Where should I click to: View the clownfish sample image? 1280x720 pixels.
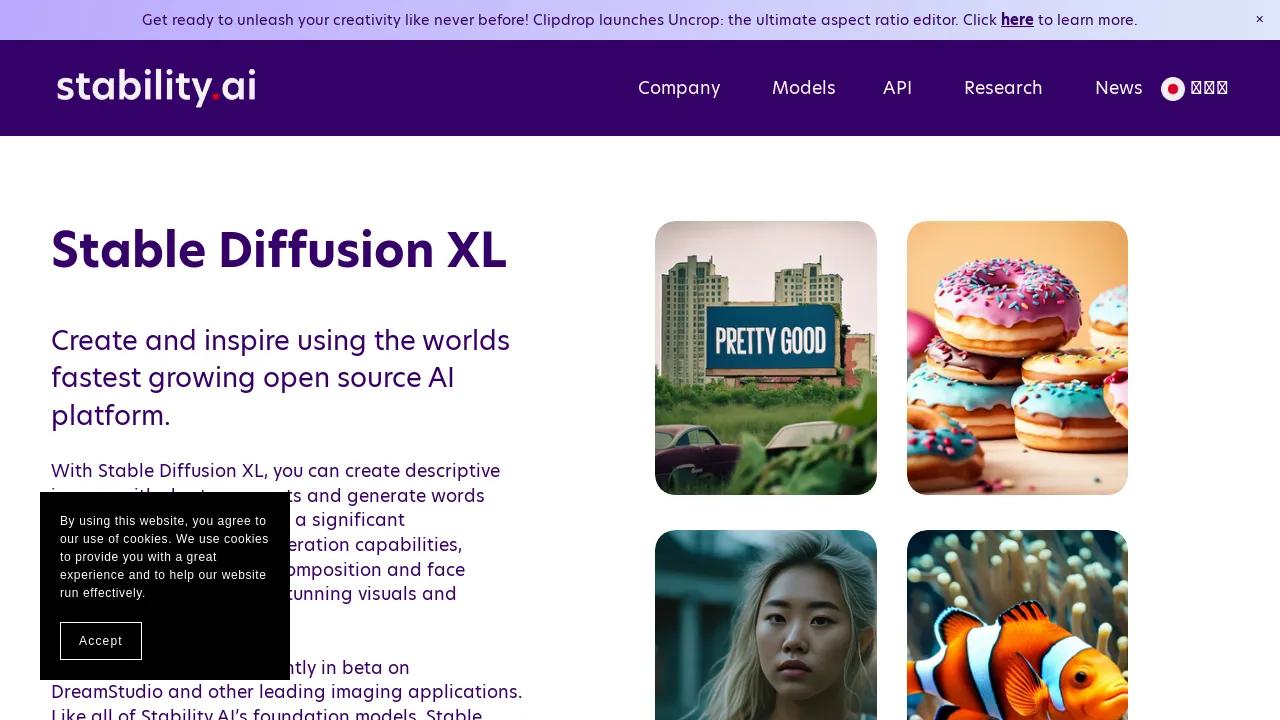pos(1017,625)
